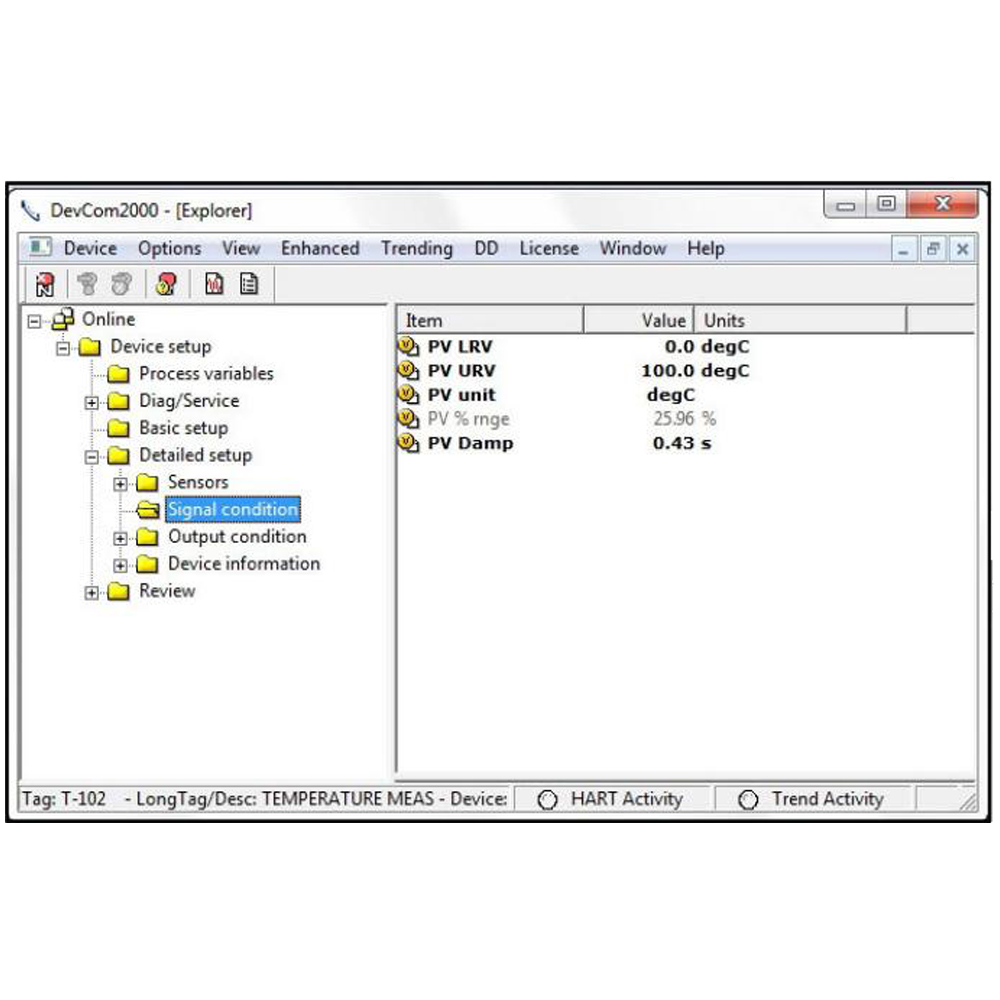Viewport: 1000px width, 1000px height.
Task: Collapse the Detailed setup node
Action: tap(91, 457)
